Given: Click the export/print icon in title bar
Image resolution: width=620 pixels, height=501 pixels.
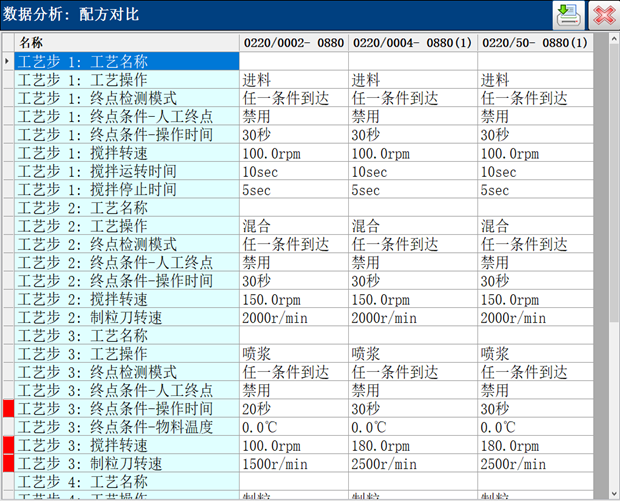Looking at the screenshot, I should (569, 15).
